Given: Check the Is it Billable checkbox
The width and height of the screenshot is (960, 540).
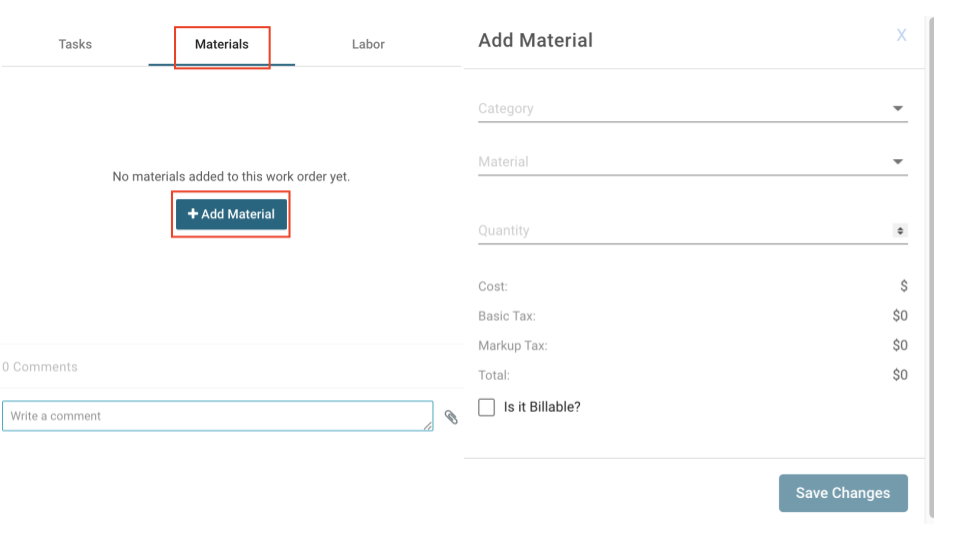Looking at the screenshot, I should (487, 407).
